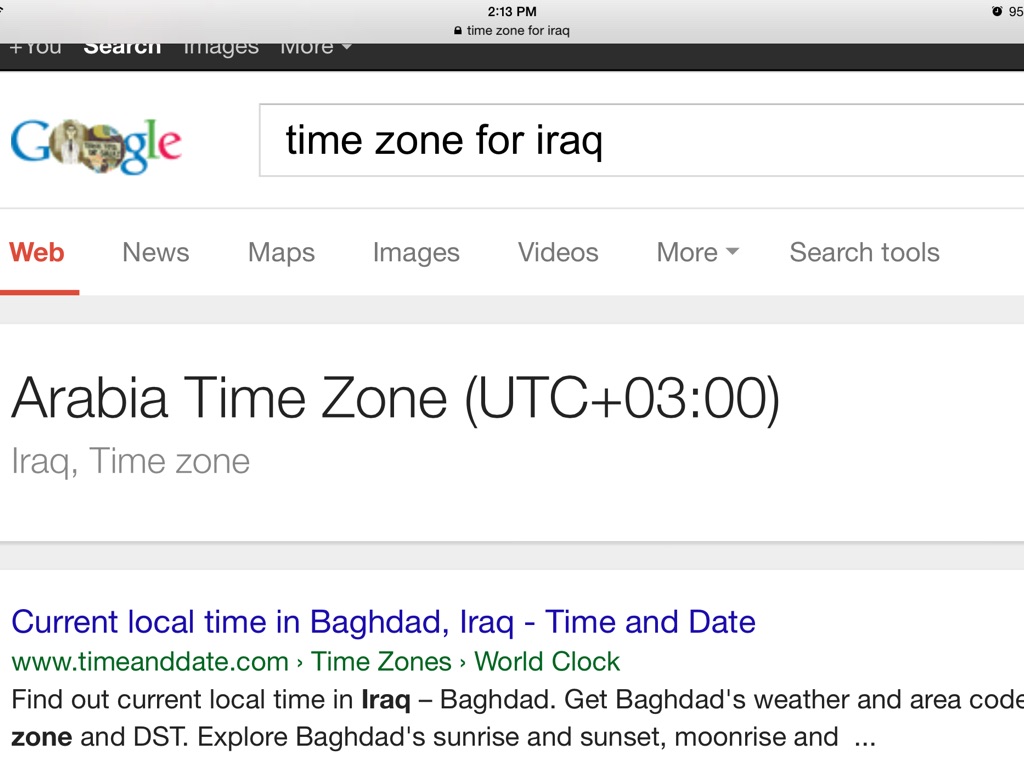
Task: Tap the 2:13 PM clock in the status bar
Action: tap(512, 11)
